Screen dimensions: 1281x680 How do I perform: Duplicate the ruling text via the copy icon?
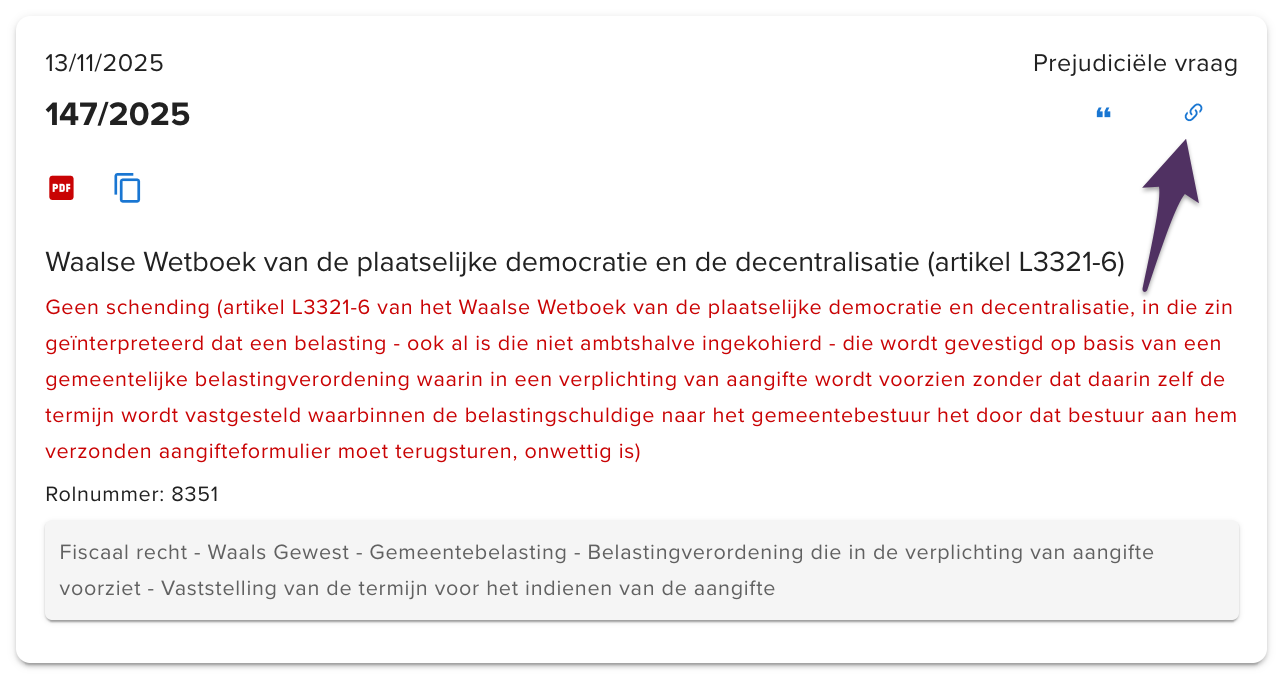pos(127,188)
